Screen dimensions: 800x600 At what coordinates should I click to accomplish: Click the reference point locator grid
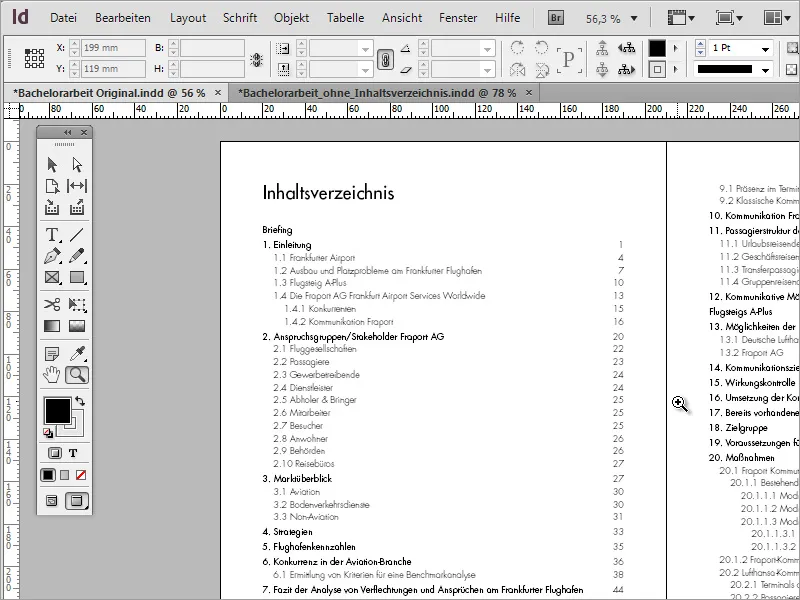click(34, 58)
